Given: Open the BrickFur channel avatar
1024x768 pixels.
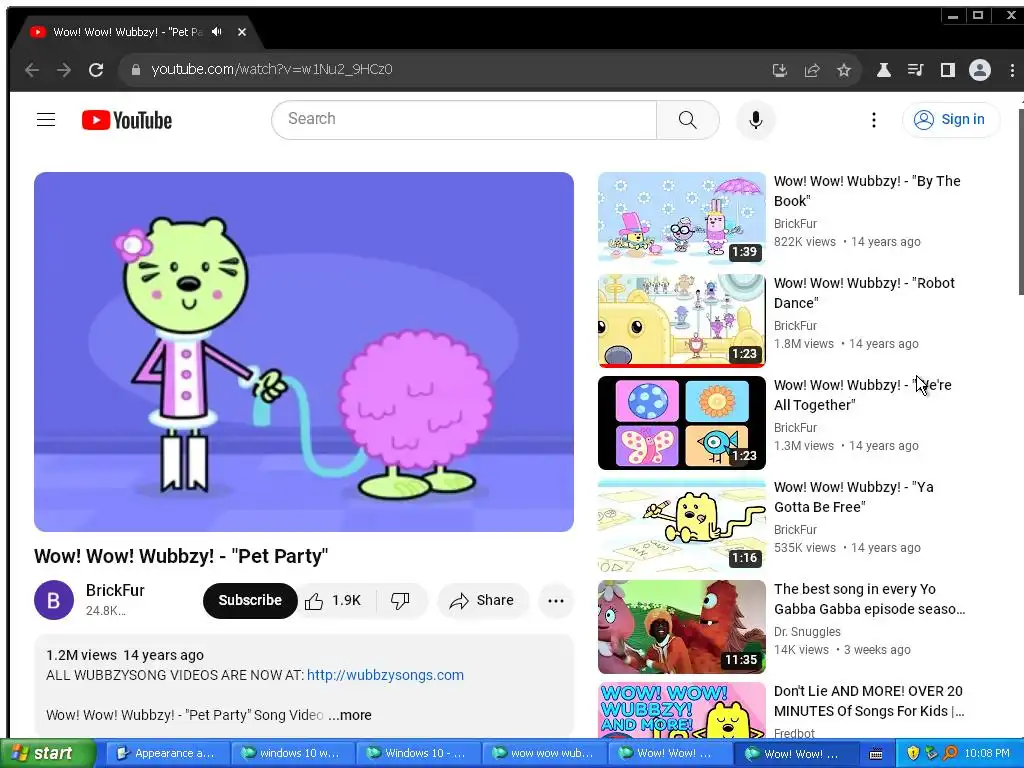Looking at the screenshot, I should [x=54, y=600].
